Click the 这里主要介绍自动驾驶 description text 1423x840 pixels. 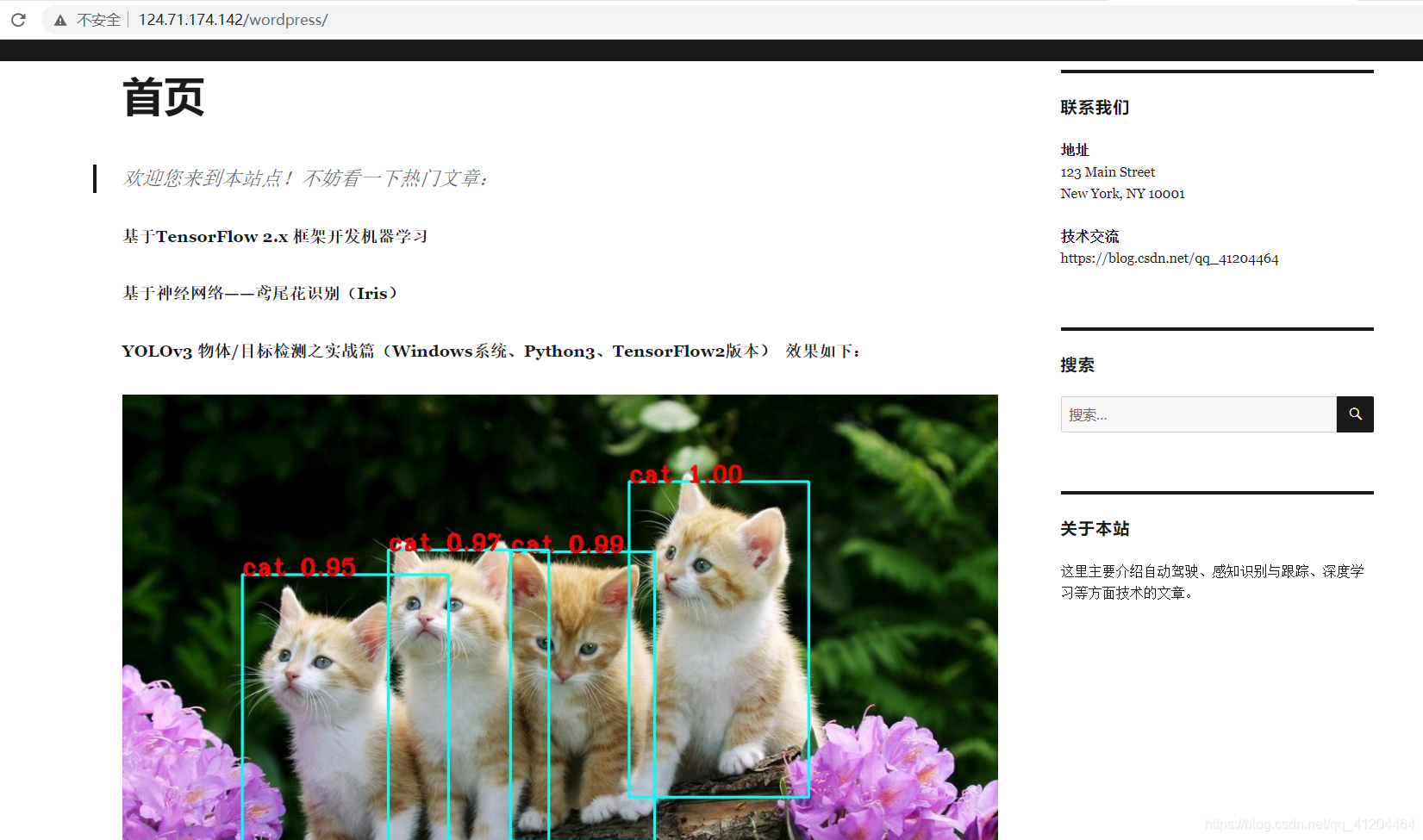(1212, 582)
